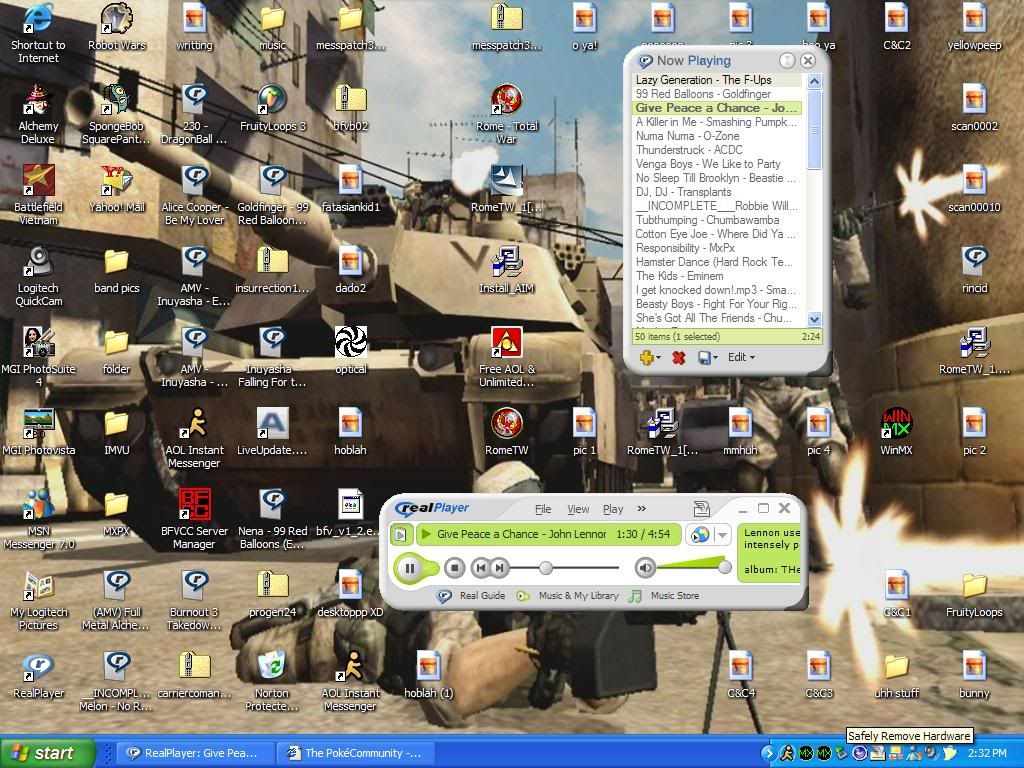Open the save playlist dropdown in Now Playing

(707, 357)
